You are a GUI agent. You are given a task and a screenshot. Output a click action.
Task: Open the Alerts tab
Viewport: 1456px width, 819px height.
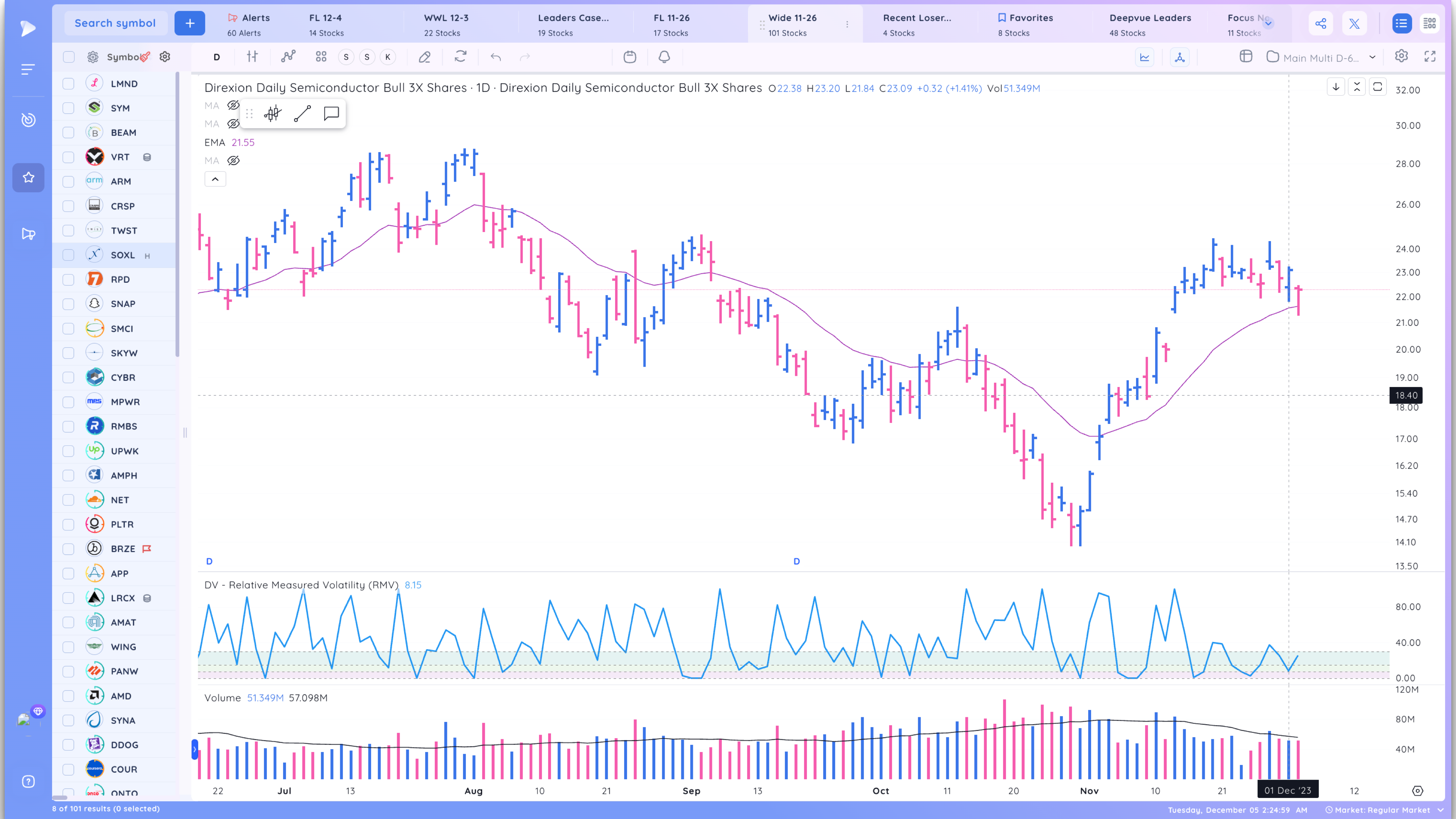click(x=249, y=25)
